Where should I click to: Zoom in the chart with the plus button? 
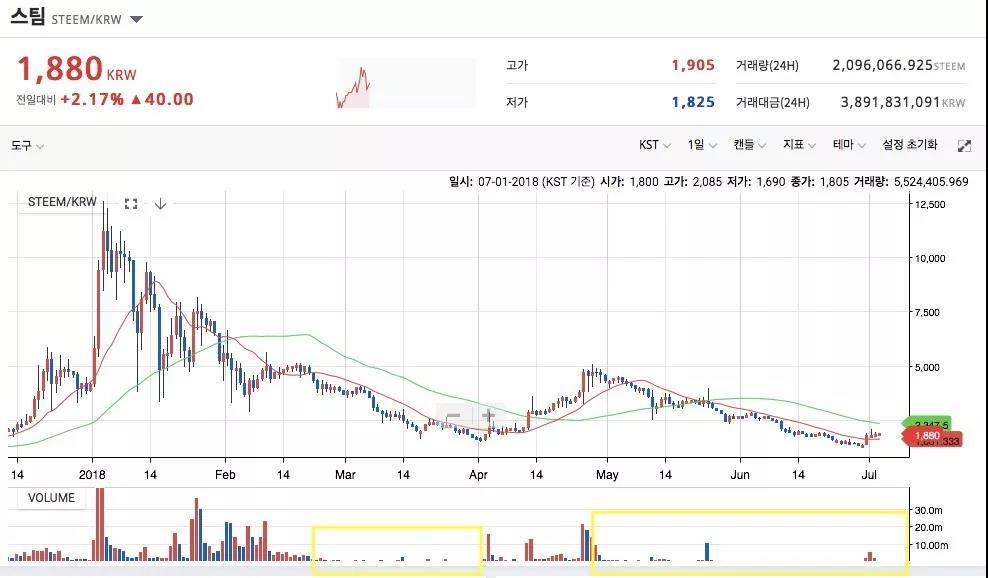click(x=488, y=416)
